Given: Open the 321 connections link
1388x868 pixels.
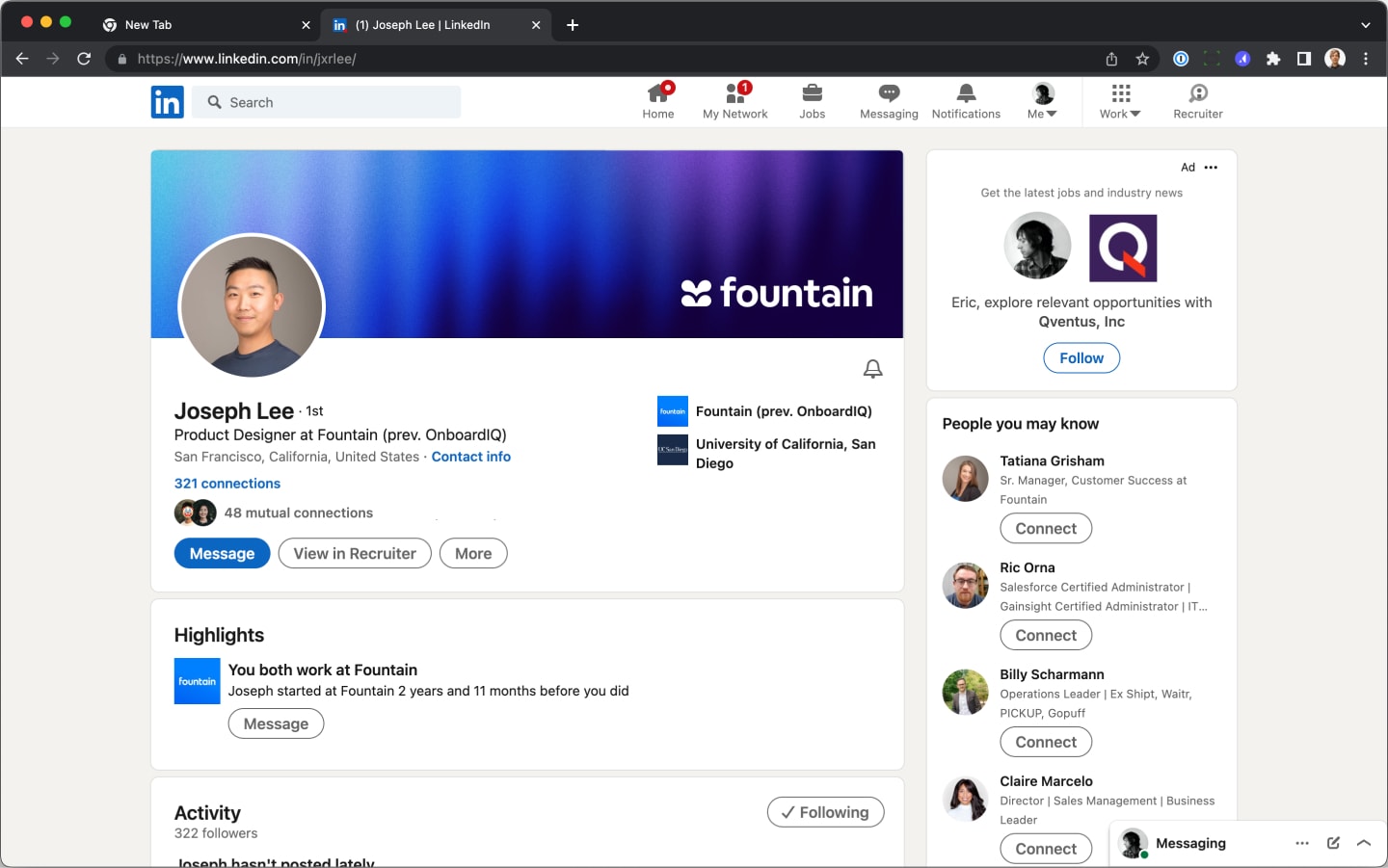Looking at the screenshot, I should coord(227,484).
